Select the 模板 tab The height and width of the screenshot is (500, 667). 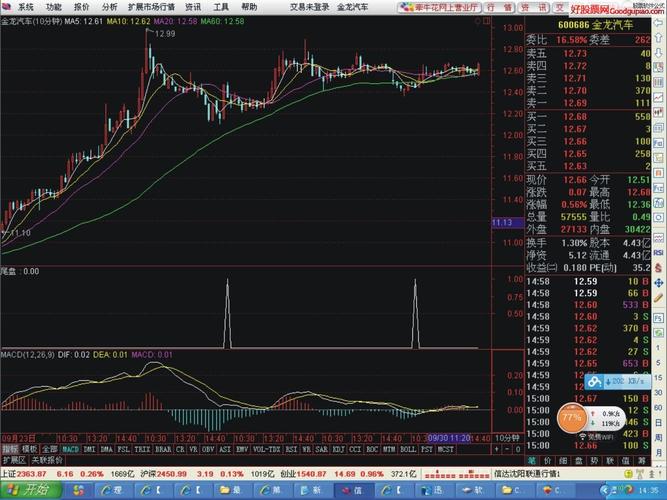click(x=30, y=449)
